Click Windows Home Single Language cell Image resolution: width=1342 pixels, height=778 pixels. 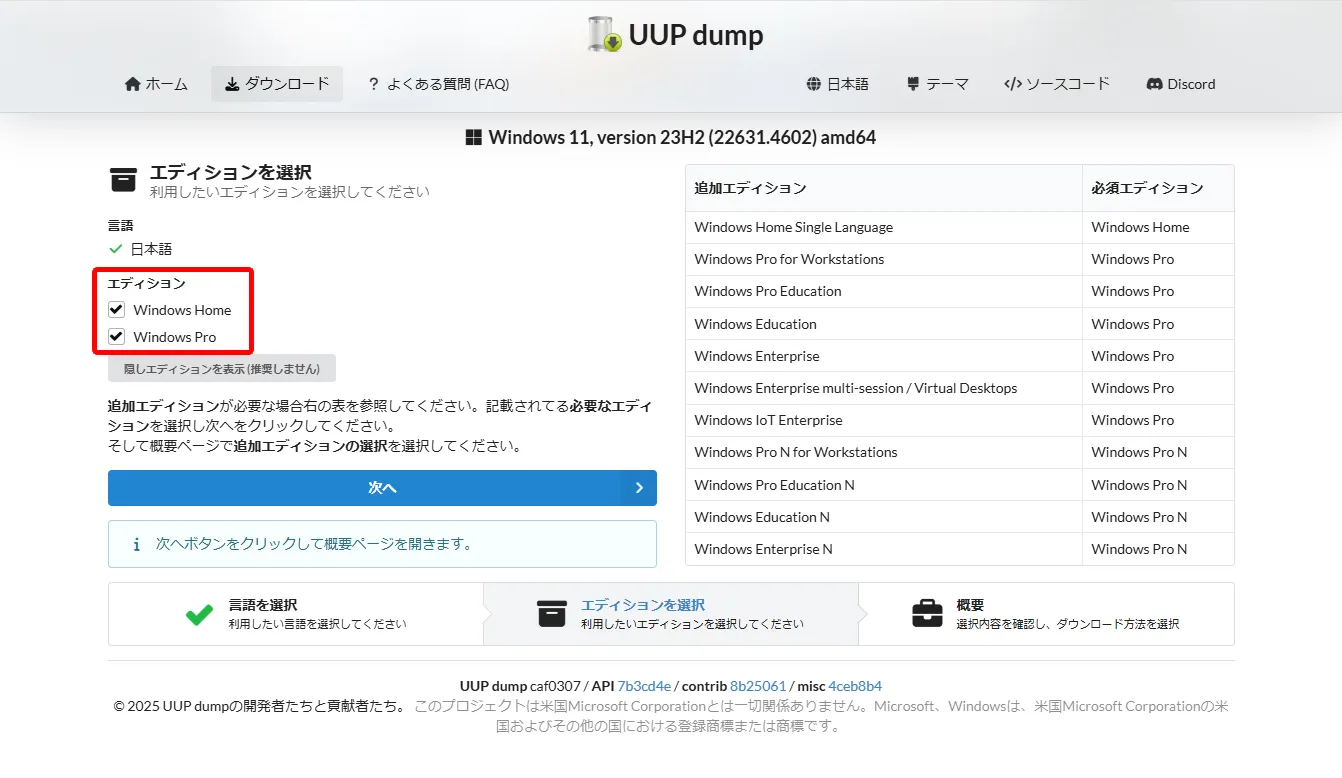point(884,227)
